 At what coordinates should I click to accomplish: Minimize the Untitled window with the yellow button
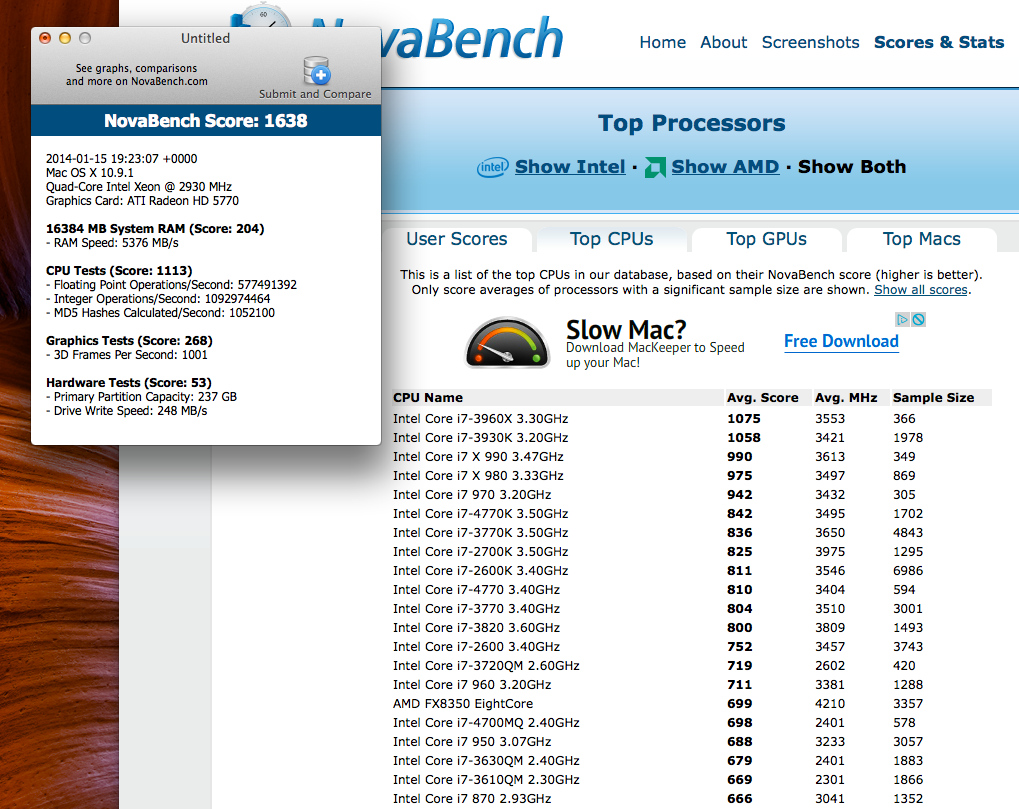(x=65, y=38)
